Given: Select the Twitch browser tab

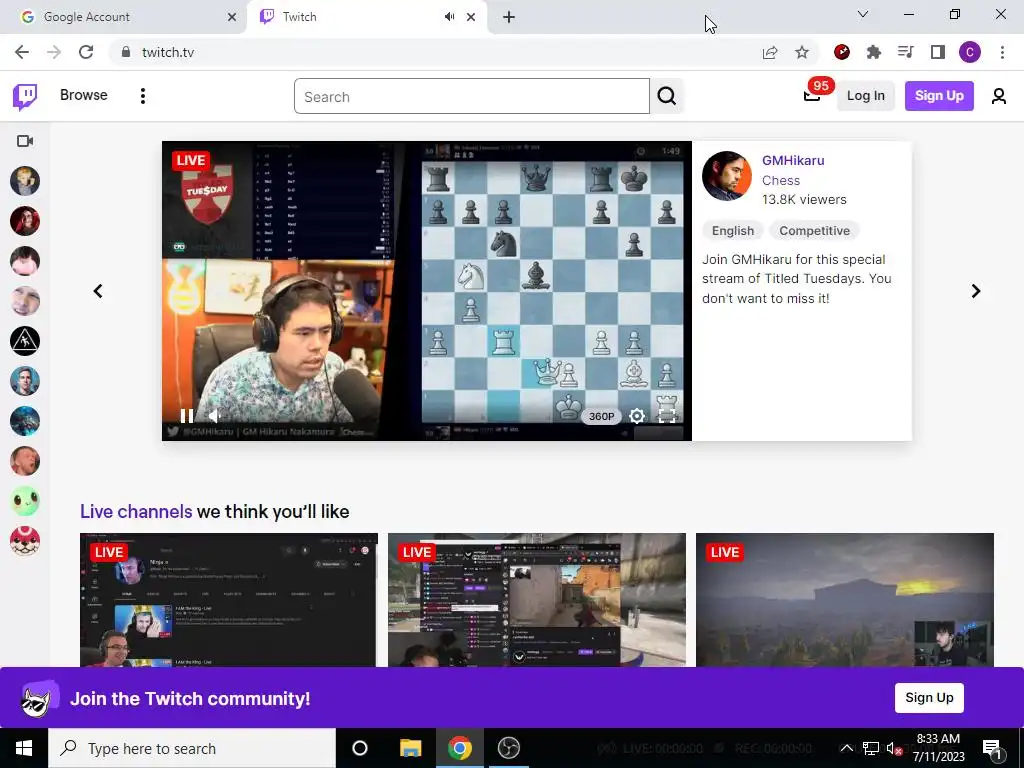Looking at the screenshot, I should point(353,17).
